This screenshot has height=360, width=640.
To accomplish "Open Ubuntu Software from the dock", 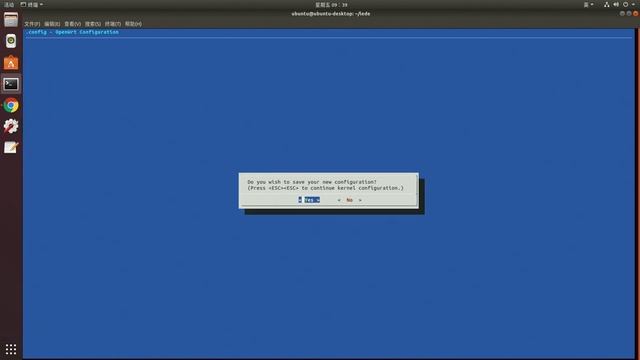I will (x=11, y=62).
